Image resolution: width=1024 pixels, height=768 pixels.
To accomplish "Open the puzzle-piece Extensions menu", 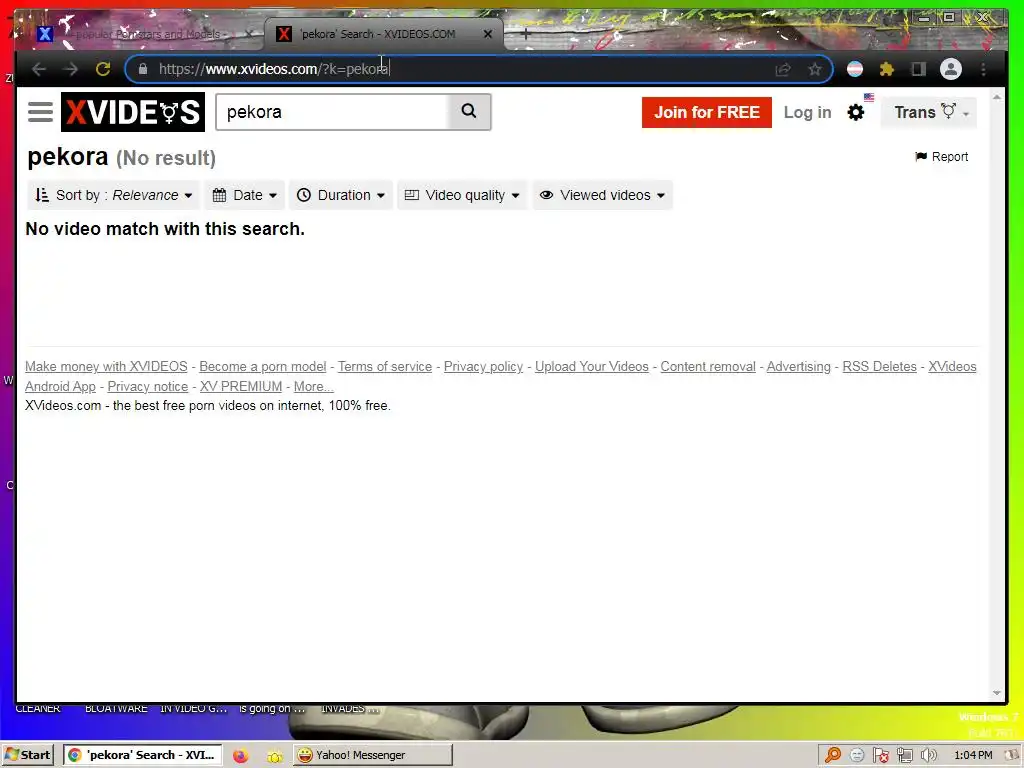I will 886,69.
